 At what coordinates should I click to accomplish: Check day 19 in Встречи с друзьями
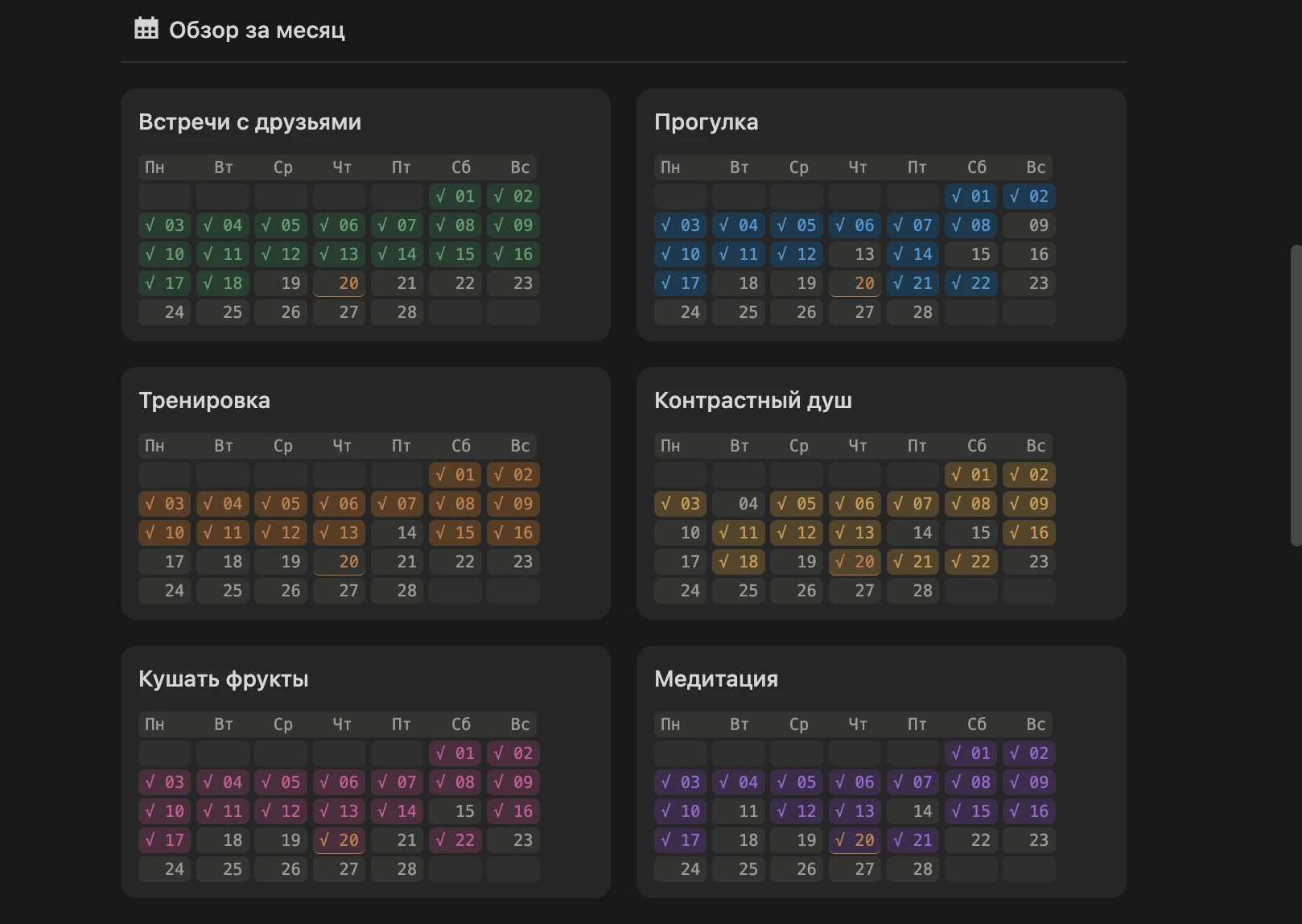click(x=281, y=283)
